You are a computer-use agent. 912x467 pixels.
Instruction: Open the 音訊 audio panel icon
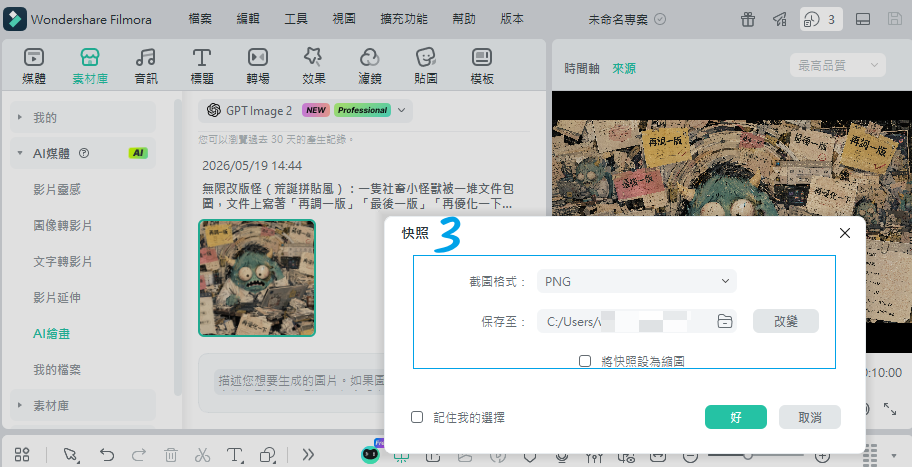[145, 57]
